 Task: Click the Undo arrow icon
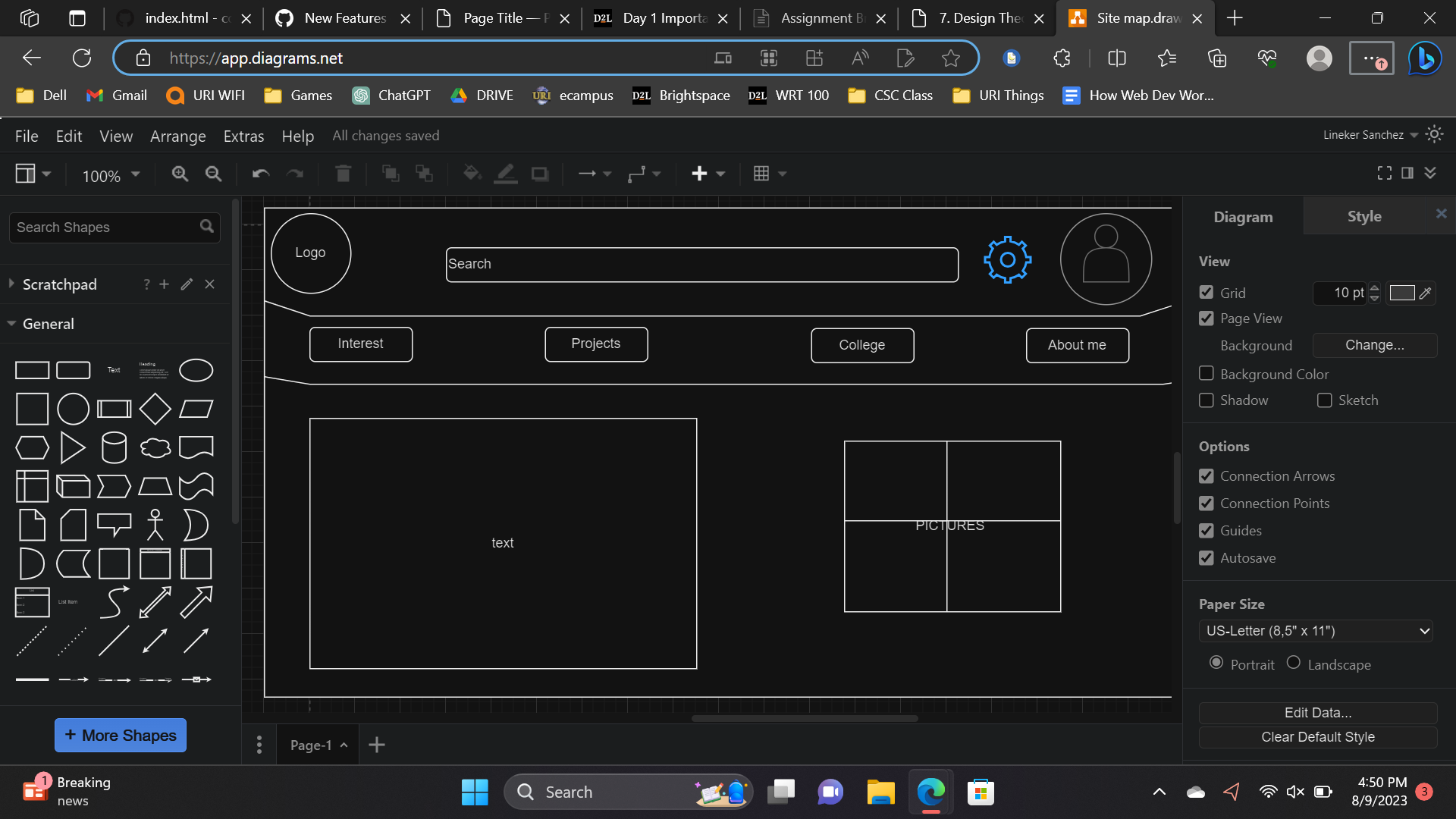tap(260, 174)
